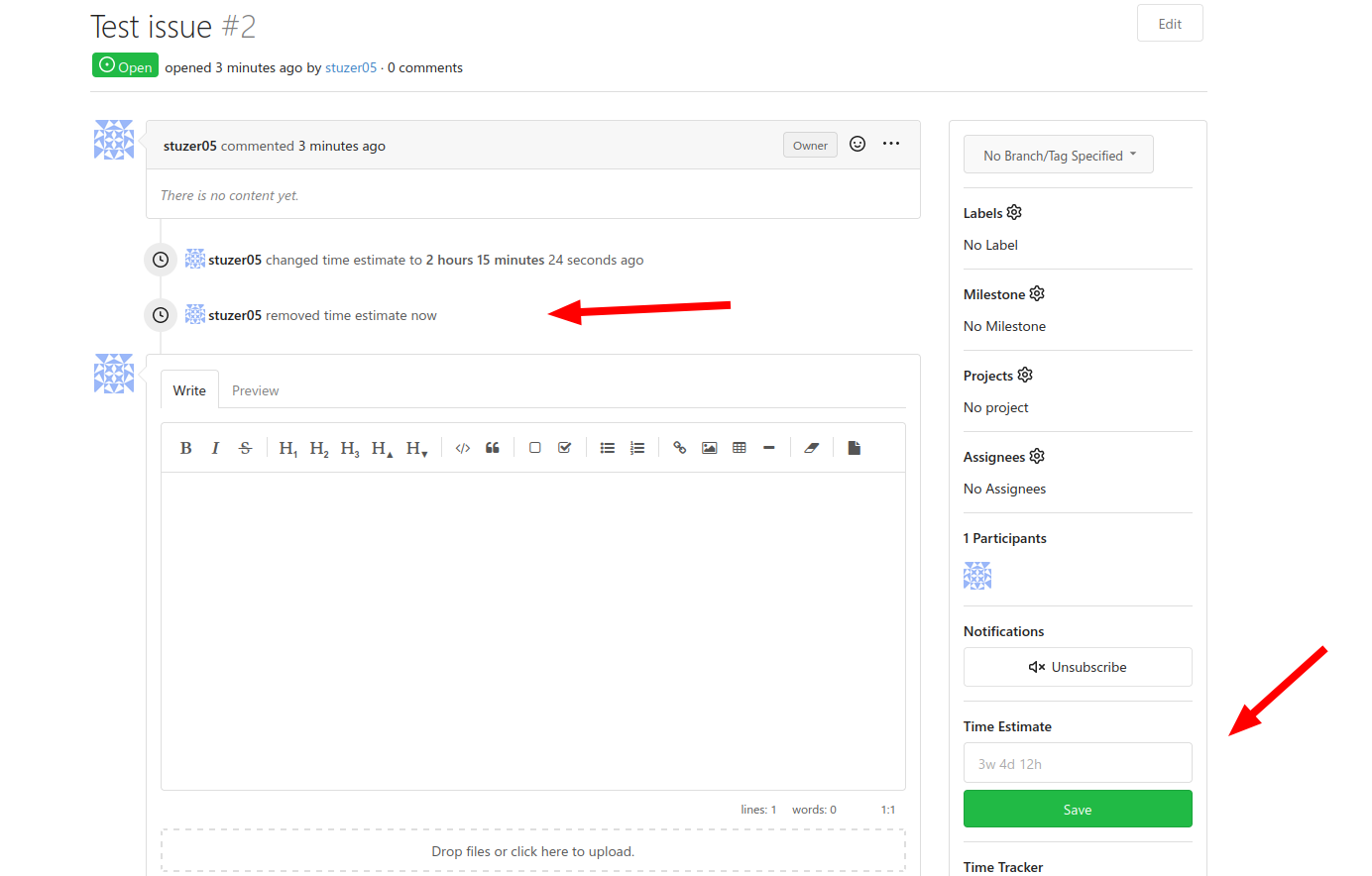Insert Heading 2 with H2 icon
The image size is (1372, 876).
(319, 448)
